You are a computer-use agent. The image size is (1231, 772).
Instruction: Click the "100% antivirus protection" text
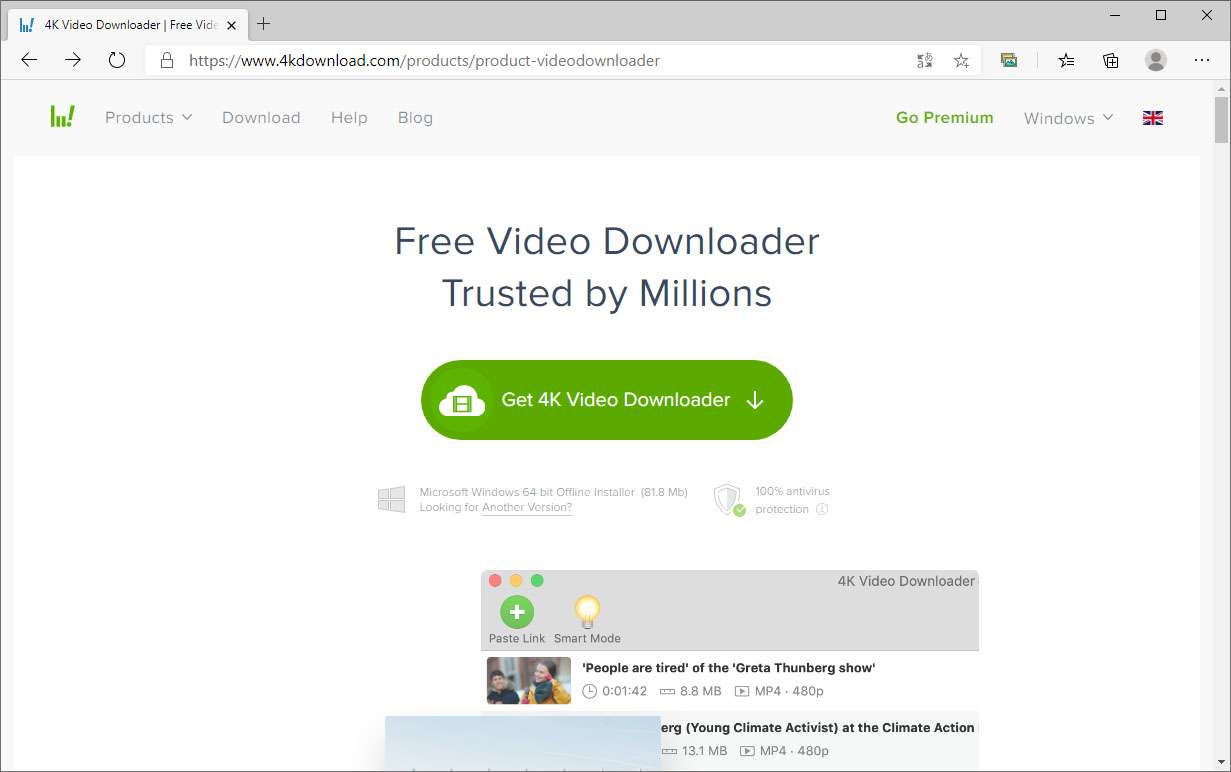pyautogui.click(x=792, y=500)
